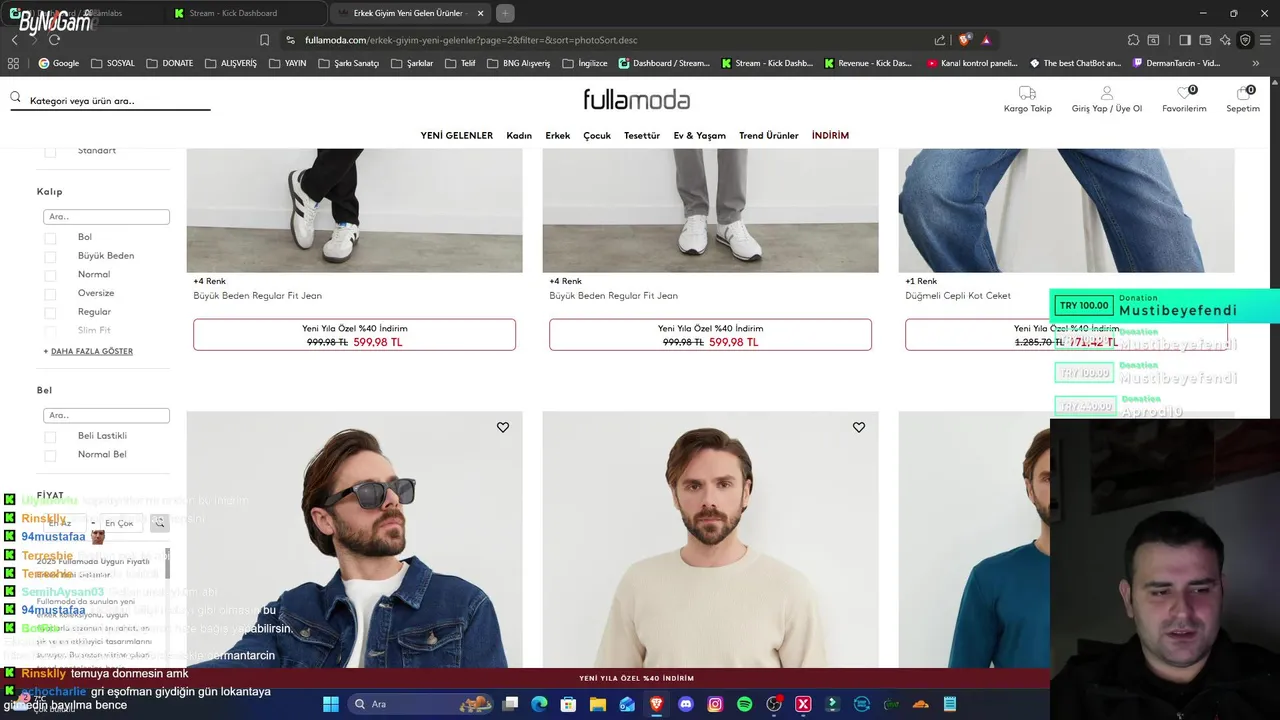Open the Telif bookmarks folder
1280x720 pixels.
point(459,63)
